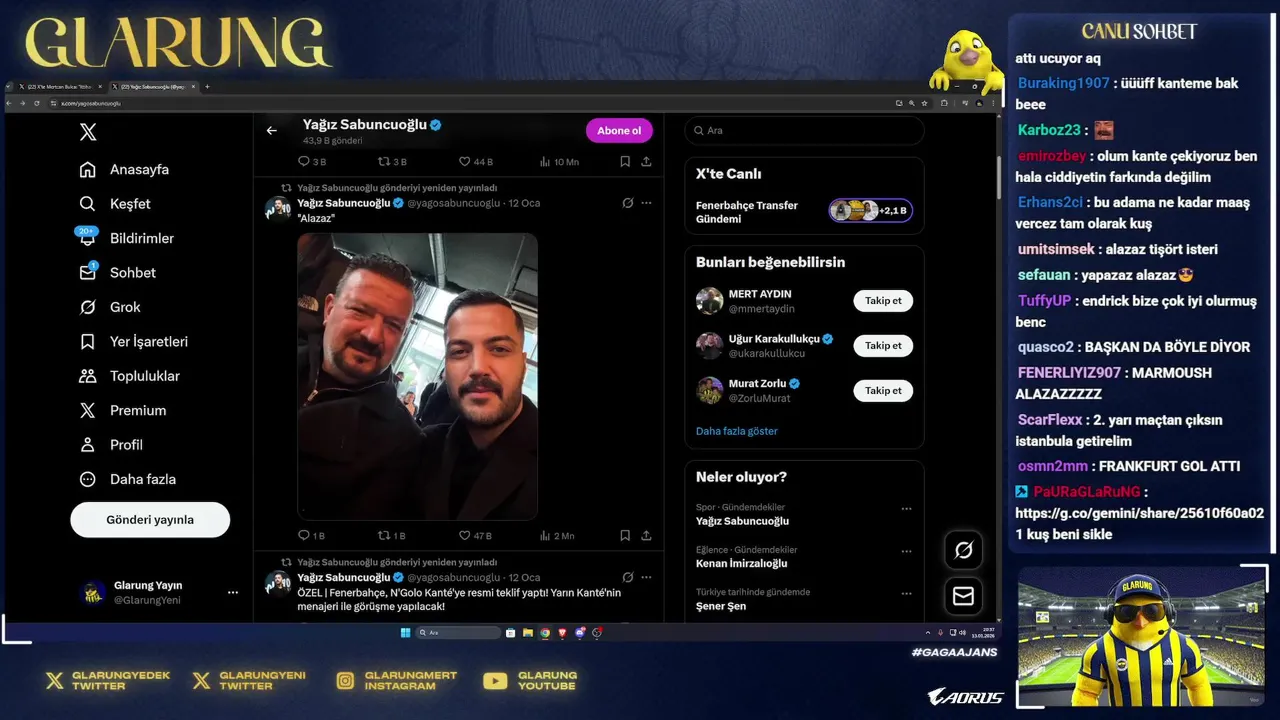
Task: Reply to the top post with 3 B replies
Action: tap(304, 161)
